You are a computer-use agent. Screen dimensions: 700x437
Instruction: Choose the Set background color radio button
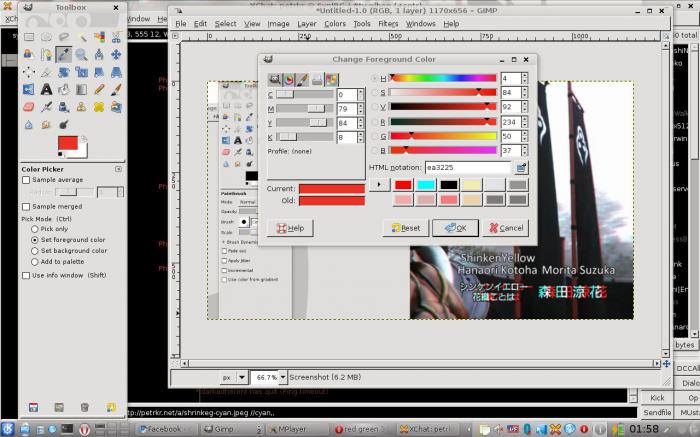click(34, 251)
